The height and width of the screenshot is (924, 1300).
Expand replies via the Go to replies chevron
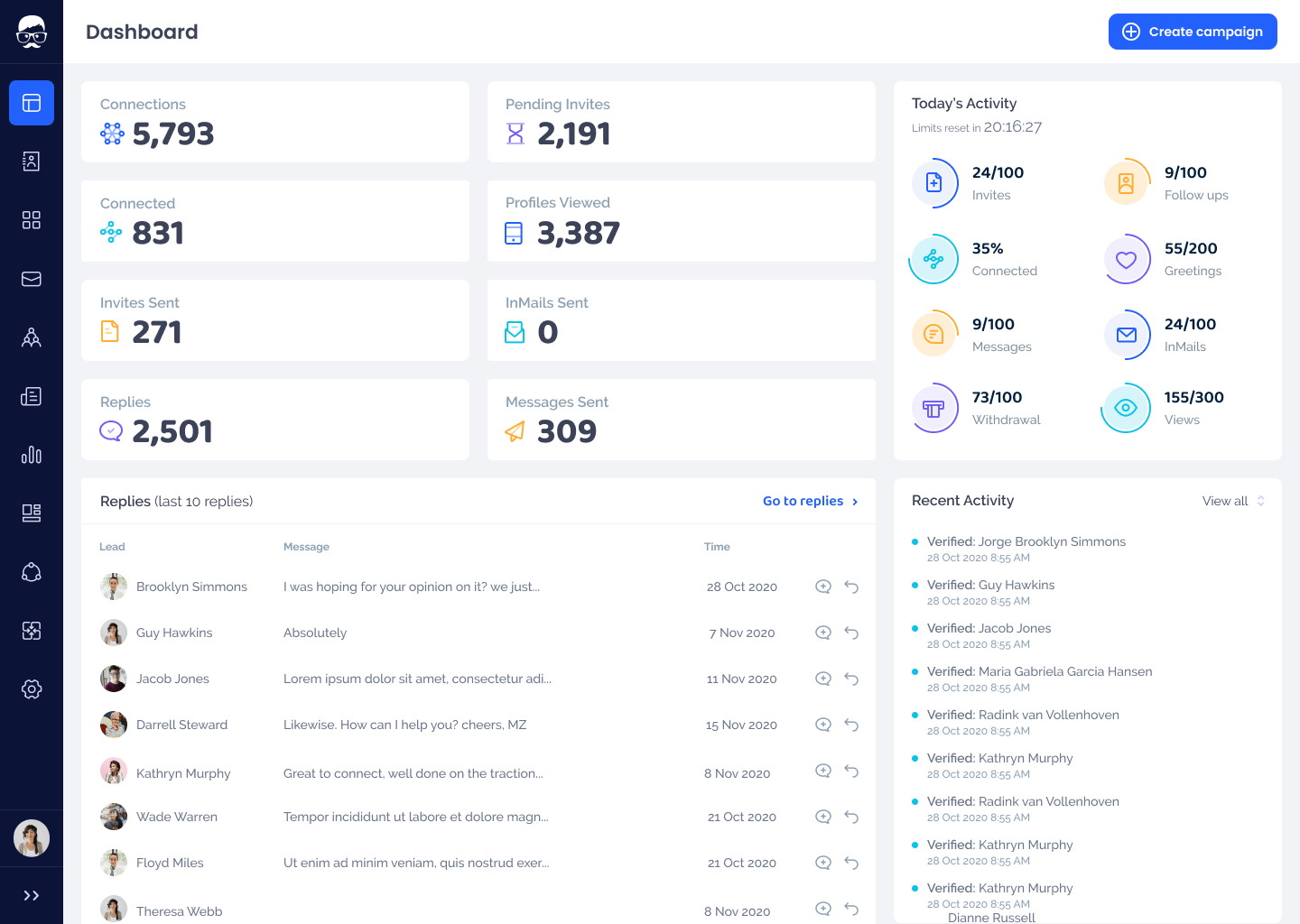[854, 501]
